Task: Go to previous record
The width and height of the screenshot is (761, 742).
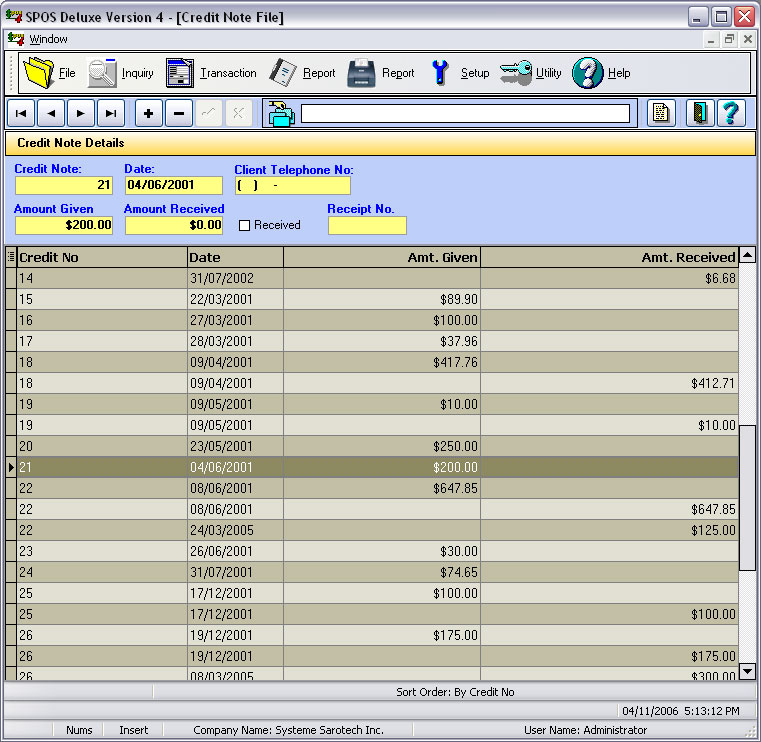Action: click(x=51, y=114)
